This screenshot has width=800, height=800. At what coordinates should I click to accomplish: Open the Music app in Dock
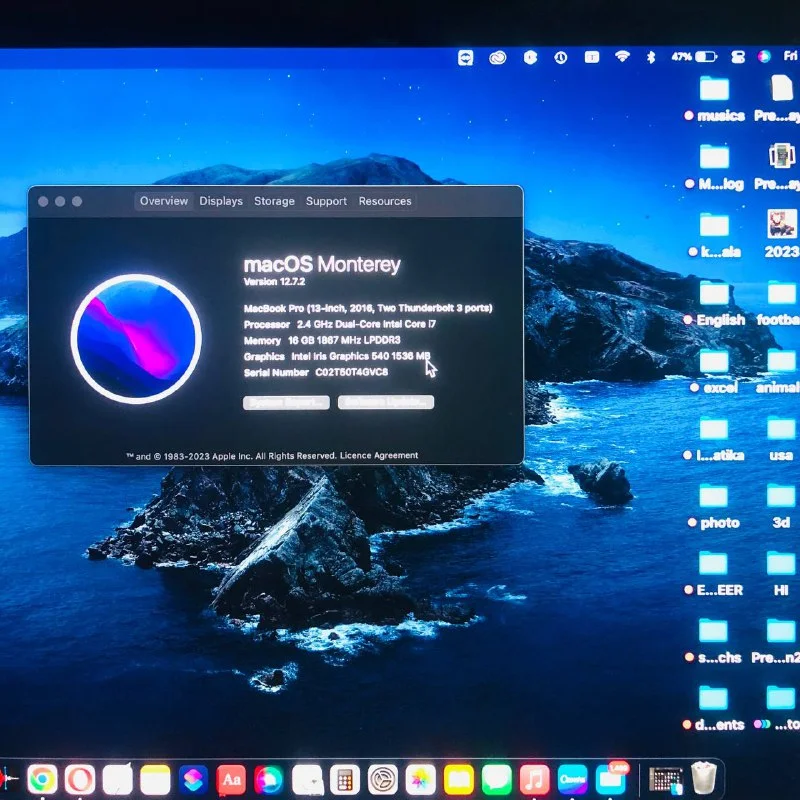coord(535,779)
